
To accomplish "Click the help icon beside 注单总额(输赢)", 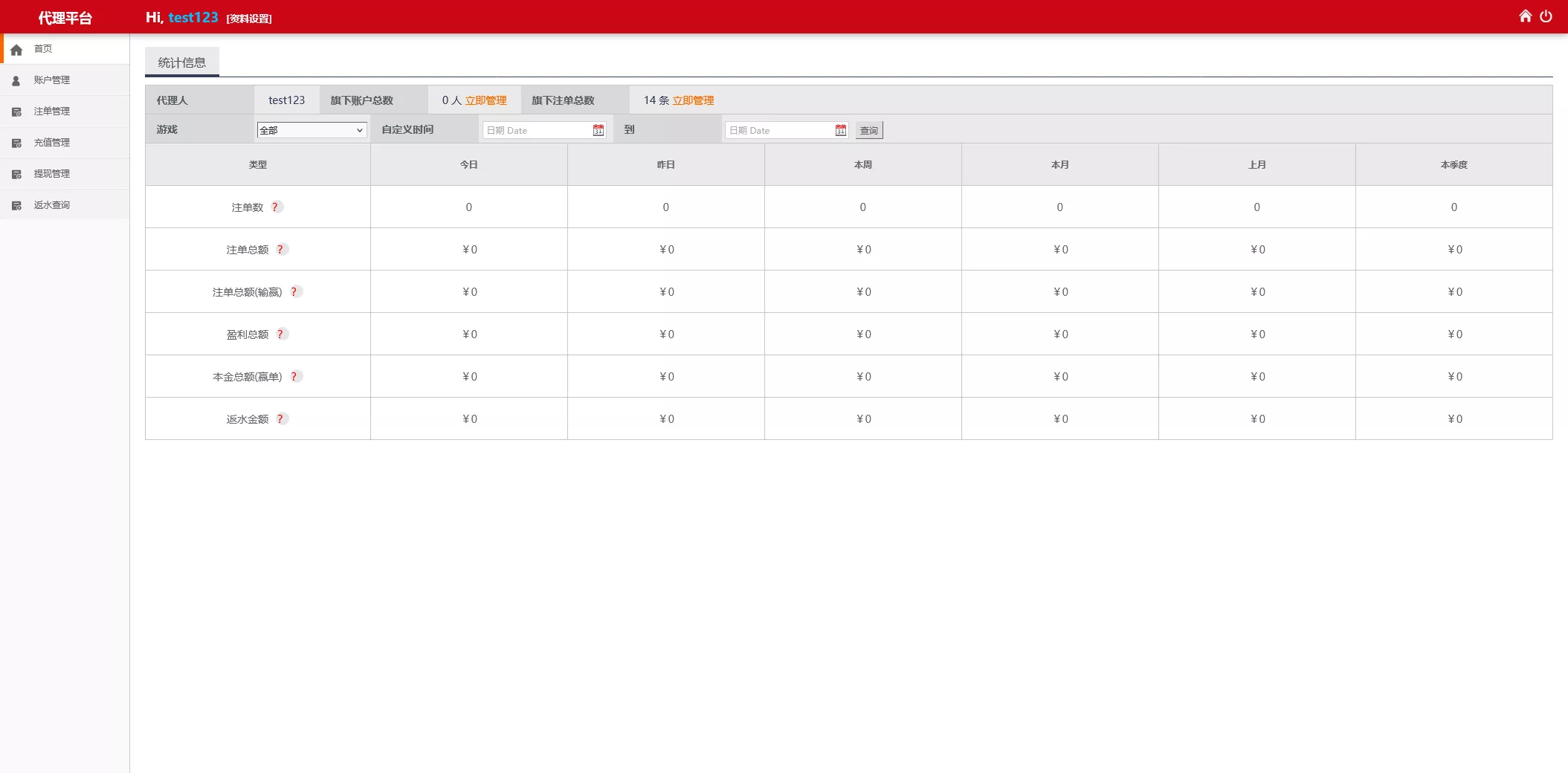I will pyautogui.click(x=294, y=292).
